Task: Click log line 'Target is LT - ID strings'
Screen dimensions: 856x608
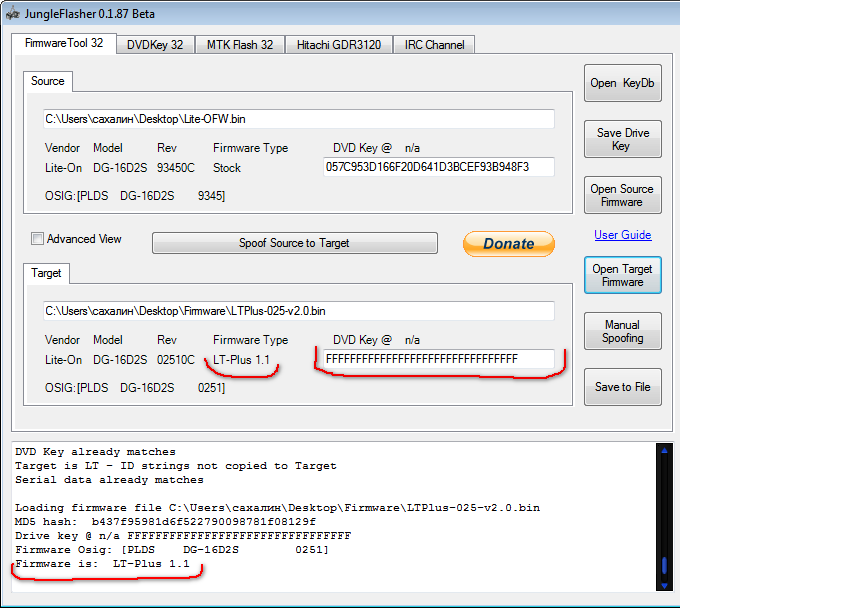Action: coord(176,466)
